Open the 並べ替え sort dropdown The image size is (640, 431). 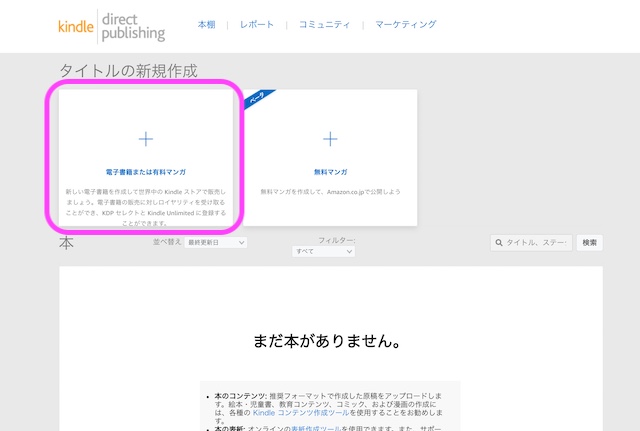pyautogui.click(x=208, y=243)
